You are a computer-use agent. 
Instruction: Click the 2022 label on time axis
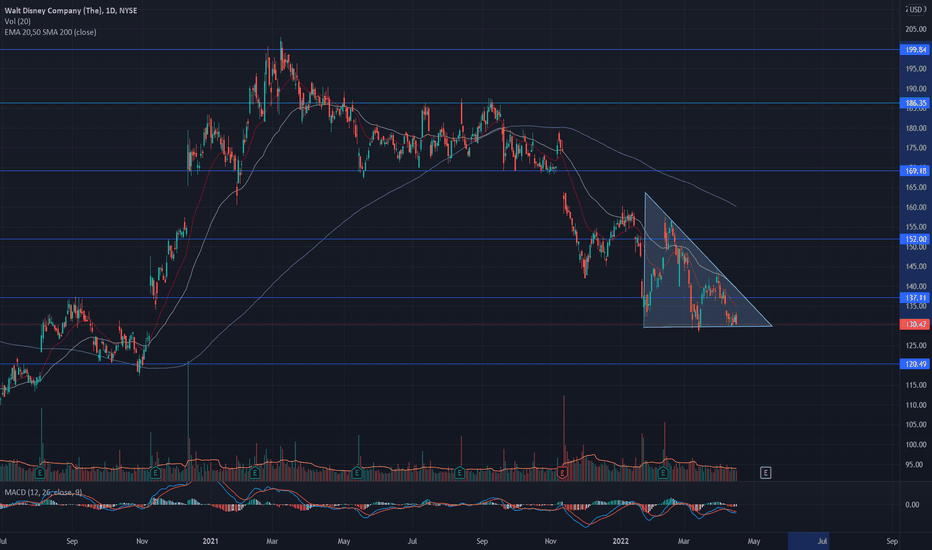click(621, 541)
